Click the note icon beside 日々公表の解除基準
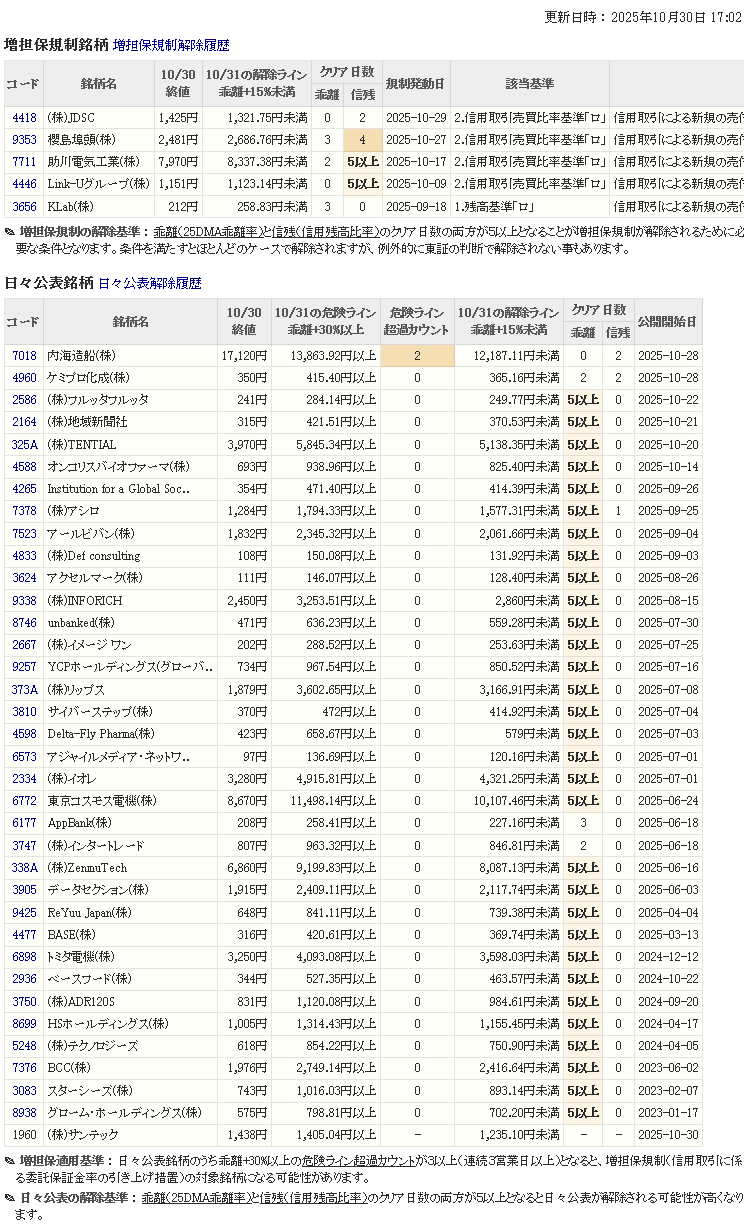 click(x=10, y=1198)
